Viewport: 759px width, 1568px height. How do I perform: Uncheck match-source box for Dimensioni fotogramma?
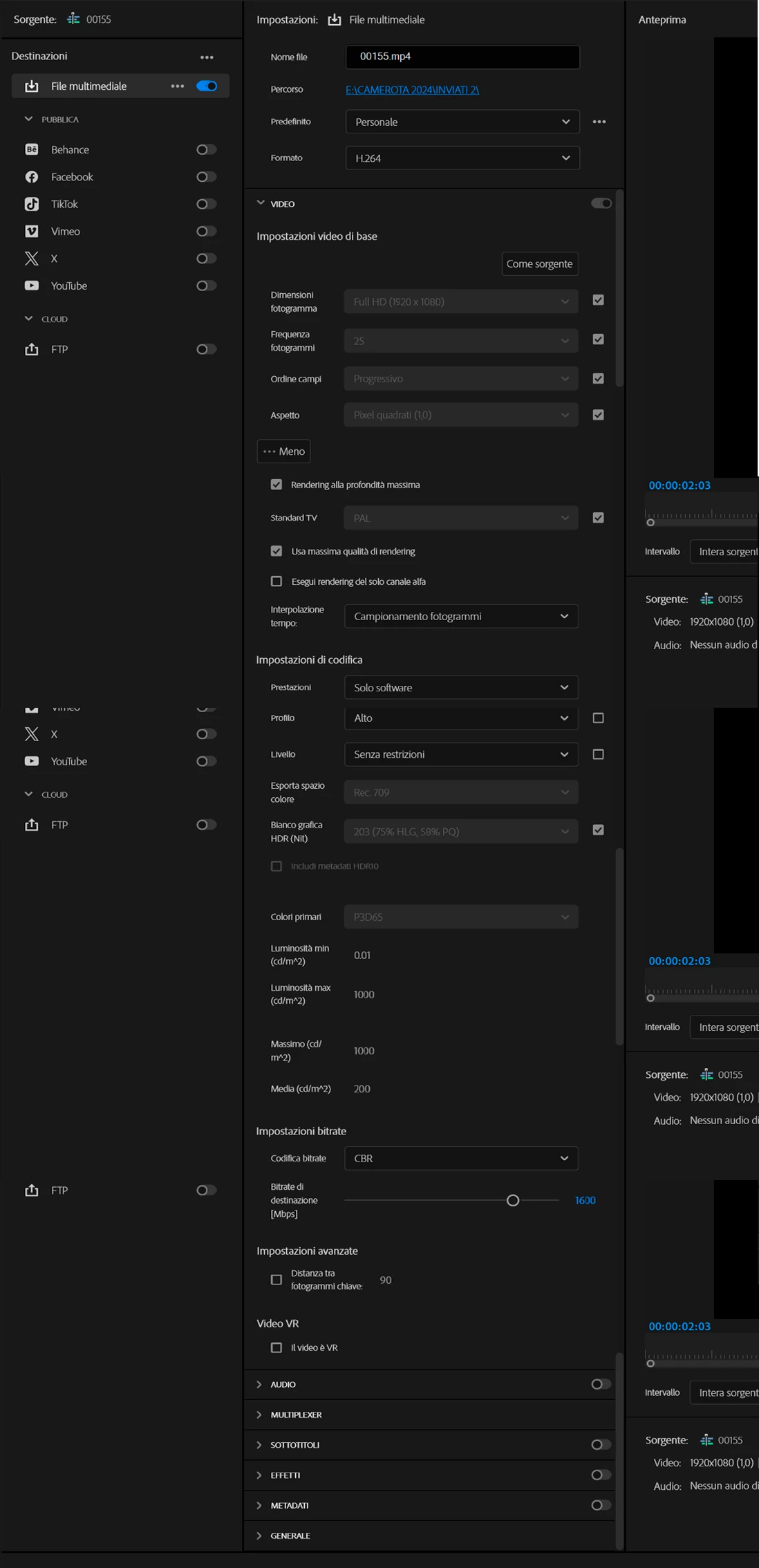(599, 300)
